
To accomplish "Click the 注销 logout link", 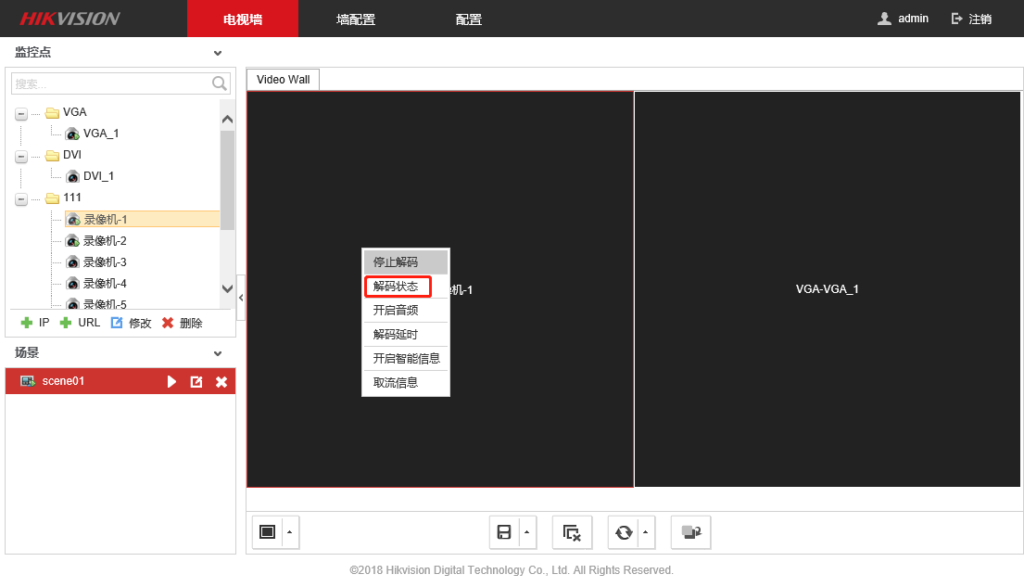I will point(971,19).
